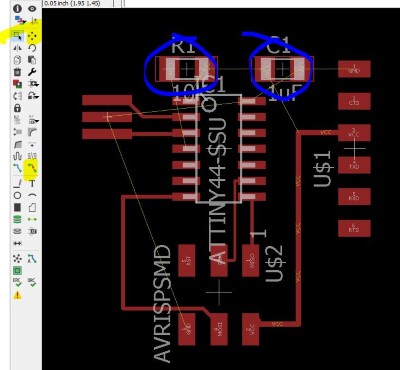This screenshot has width=400, height=370.
Task: Select the Mark origin tool
Action: point(33,21)
